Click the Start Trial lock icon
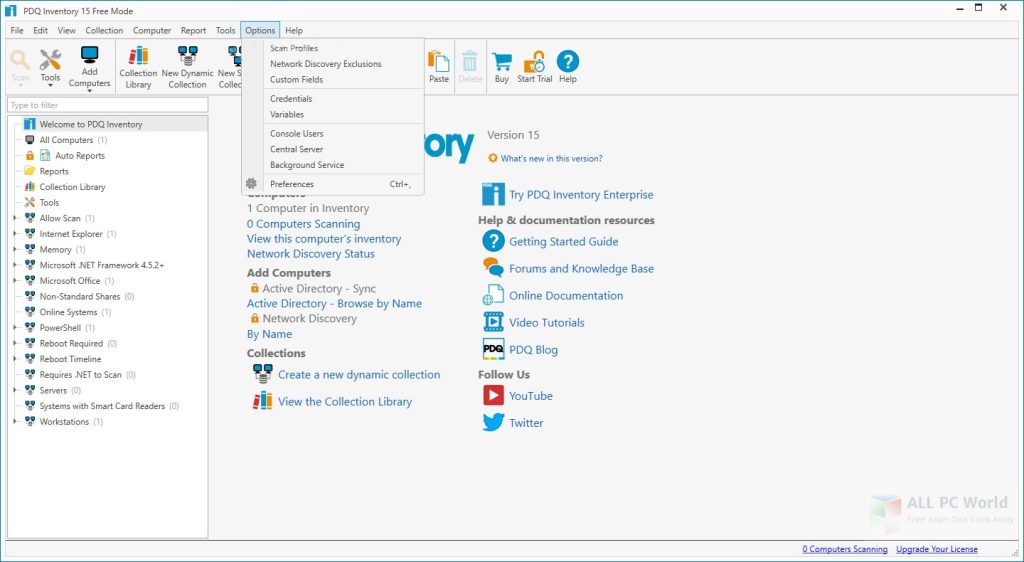The image size is (1024, 562). [x=534, y=61]
